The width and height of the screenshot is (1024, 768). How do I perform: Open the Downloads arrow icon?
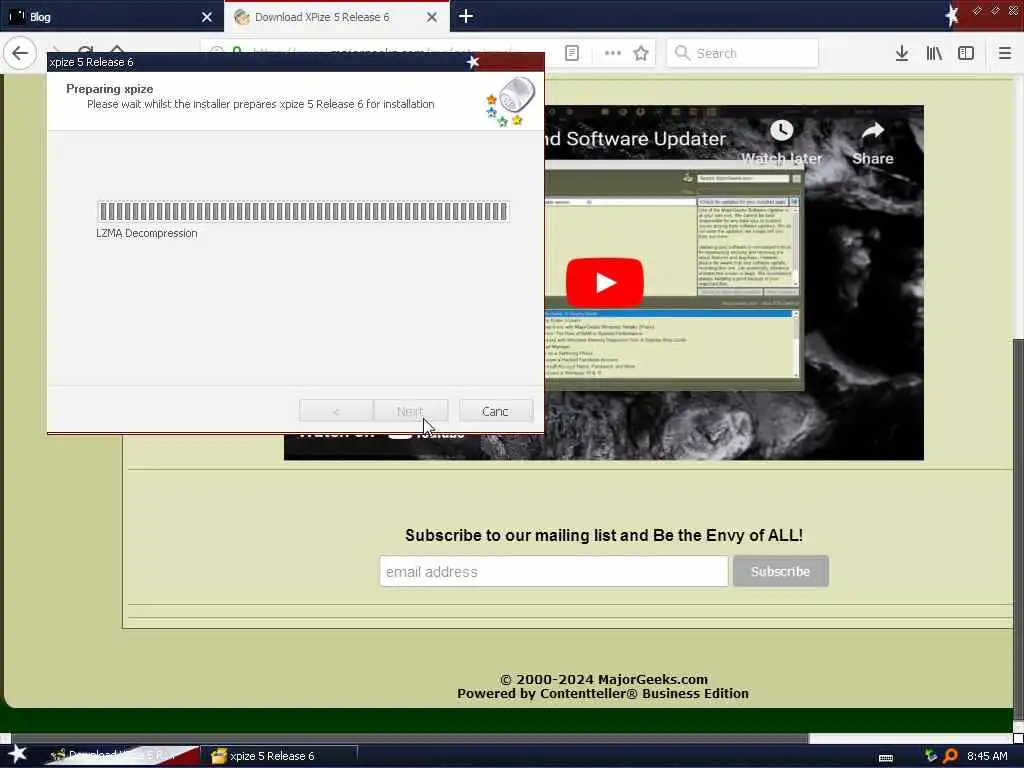pos(902,53)
